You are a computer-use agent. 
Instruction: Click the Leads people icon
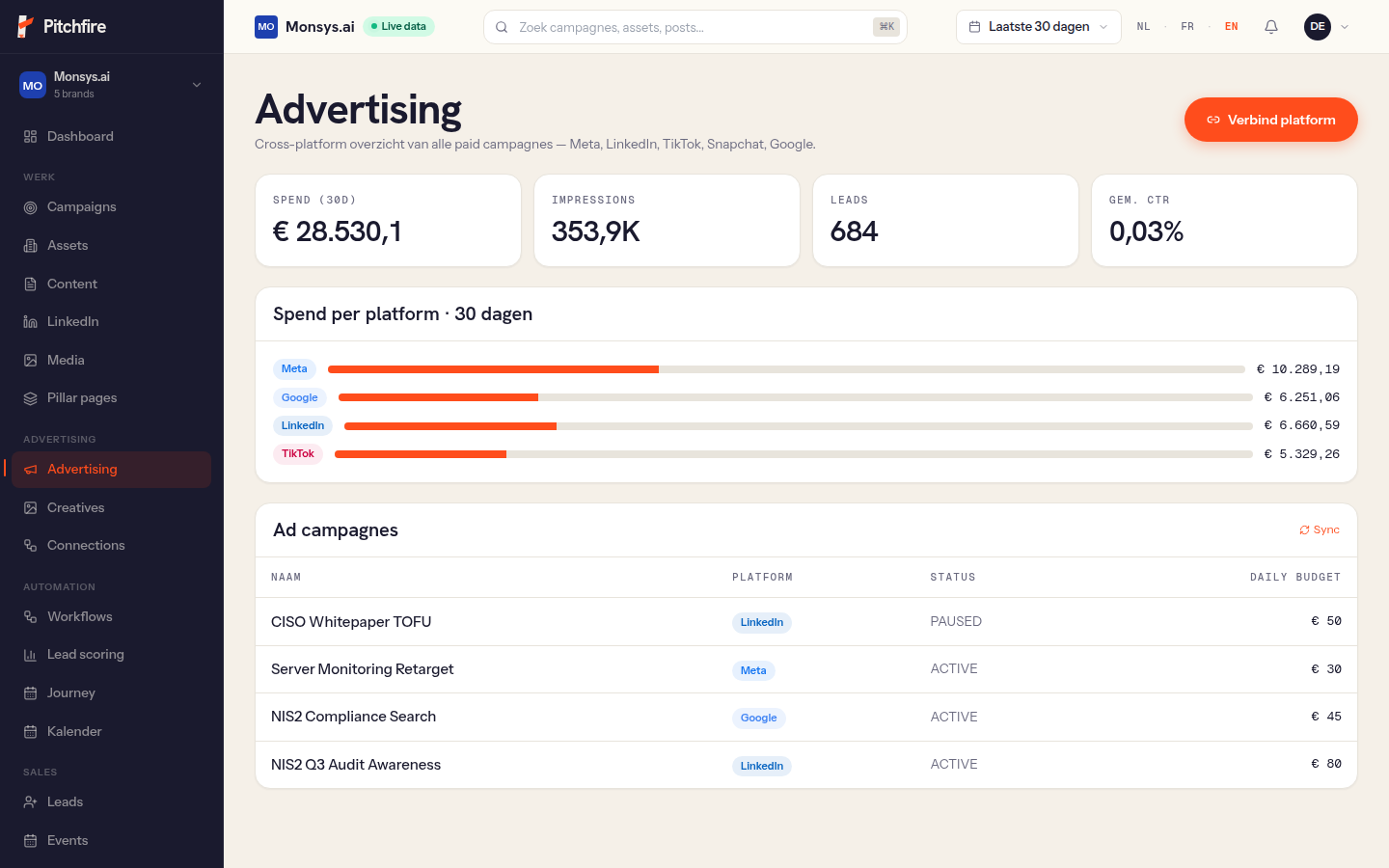(31, 802)
